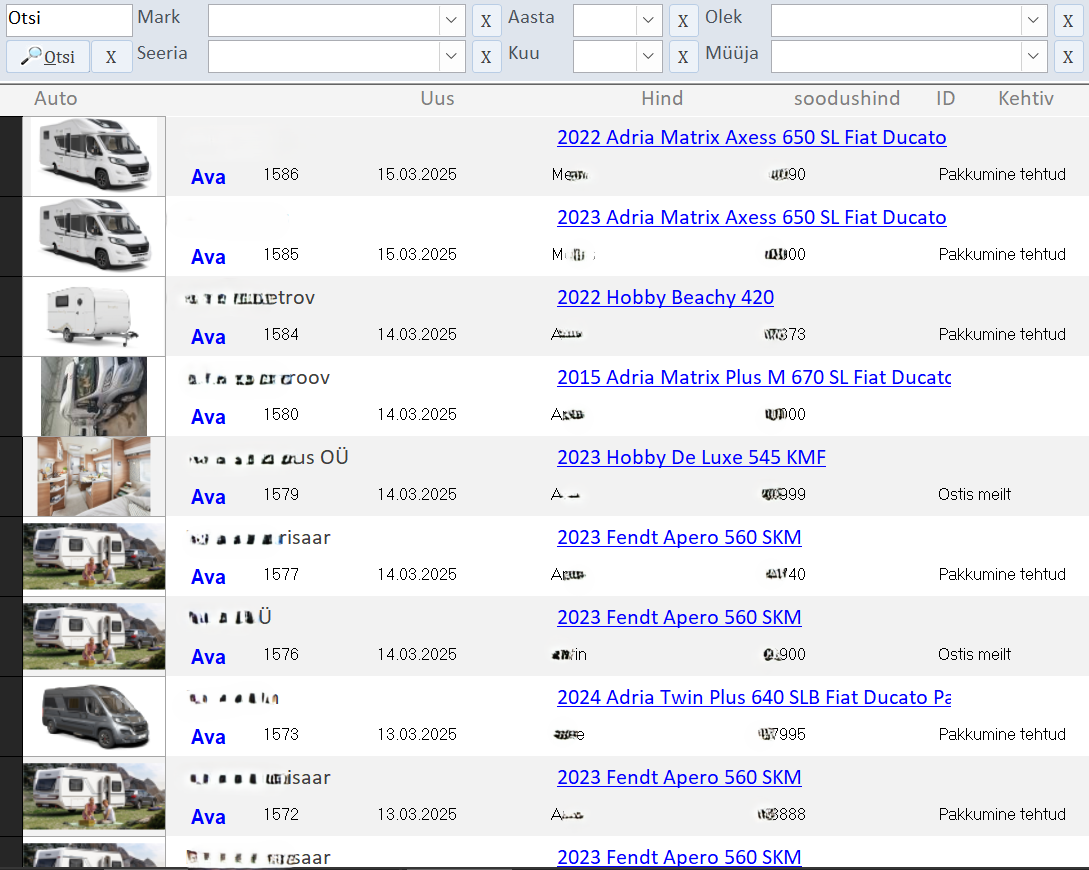This screenshot has height=870, width=1089.
Task: Click Ava for record 1576
Action: [208, 657]
